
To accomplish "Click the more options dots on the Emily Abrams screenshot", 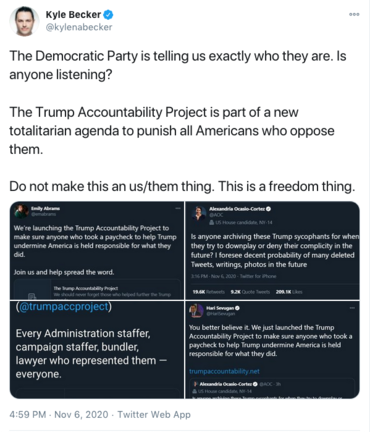I will click(x=178, y=208).
